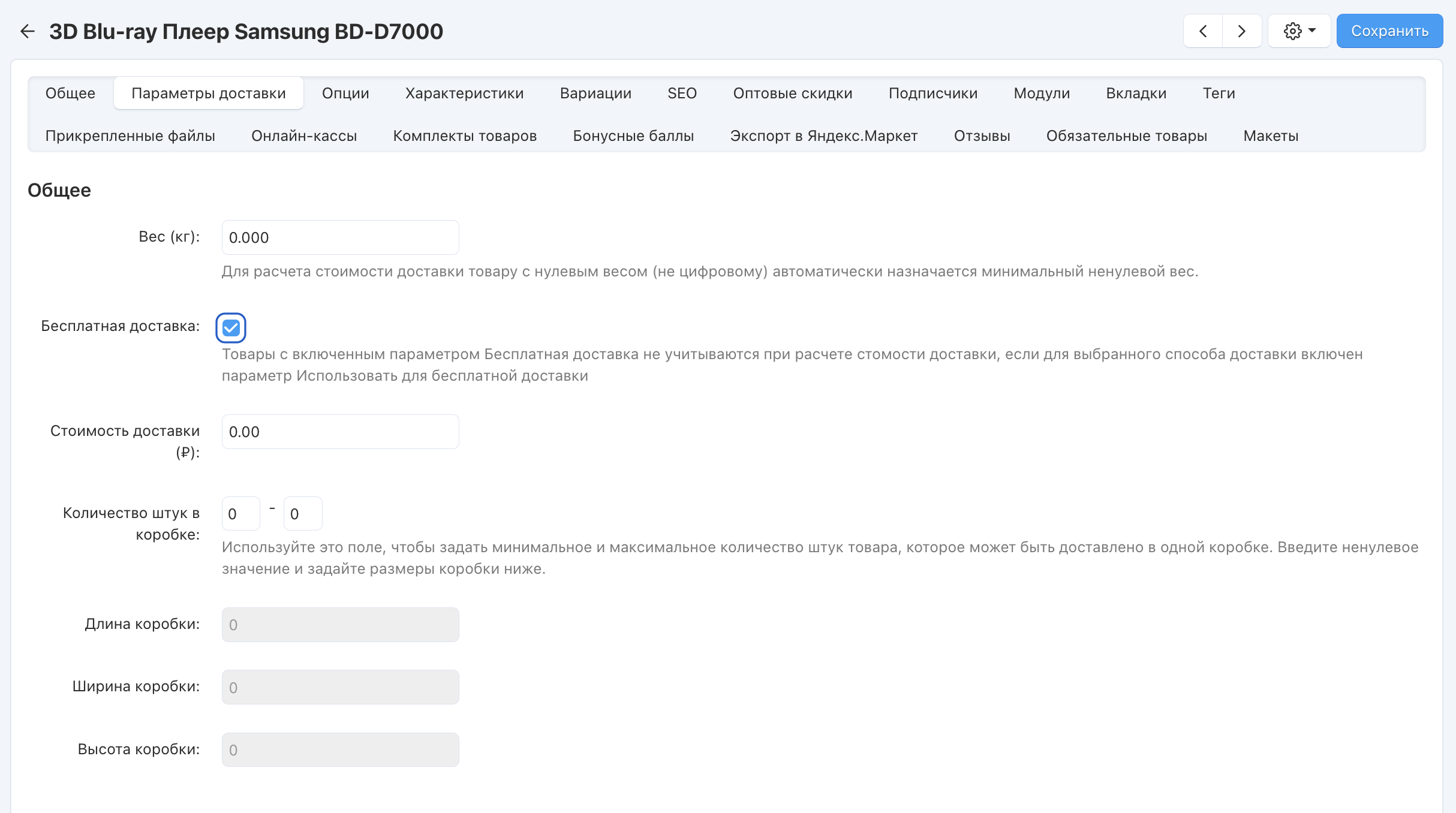The width and height of the screenshot is (1456, 813).
Task: Click the product title 3D Blu-ray Плеер Samsung BD-D7000
Action: coord(246,31)
